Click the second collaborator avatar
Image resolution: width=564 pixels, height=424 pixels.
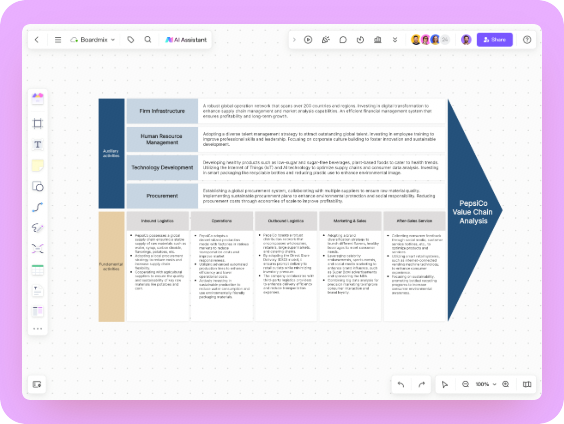426,40
